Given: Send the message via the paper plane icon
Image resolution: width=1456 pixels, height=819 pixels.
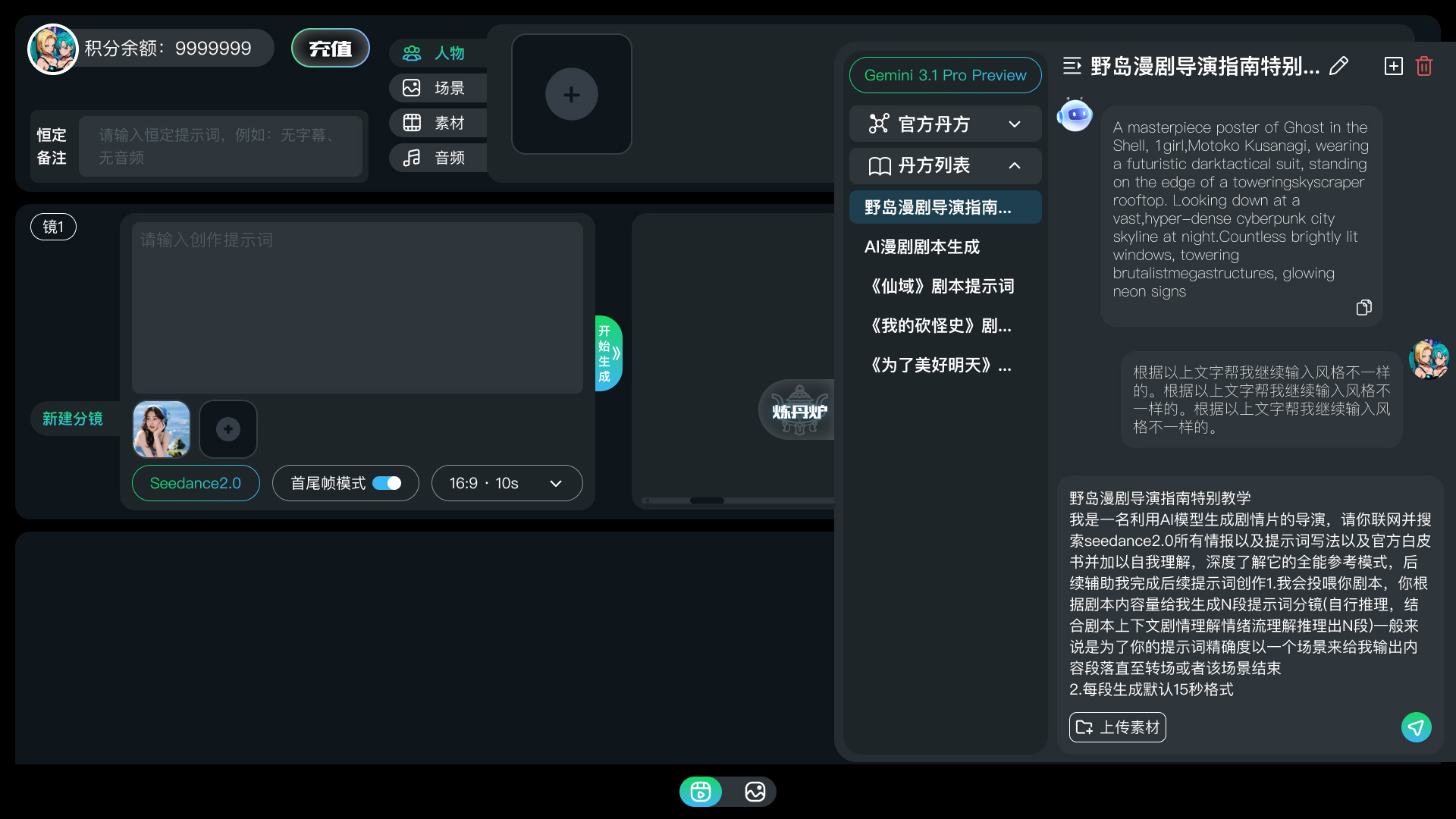Looking at the screenshot, I should click(x=1417, y=726).
